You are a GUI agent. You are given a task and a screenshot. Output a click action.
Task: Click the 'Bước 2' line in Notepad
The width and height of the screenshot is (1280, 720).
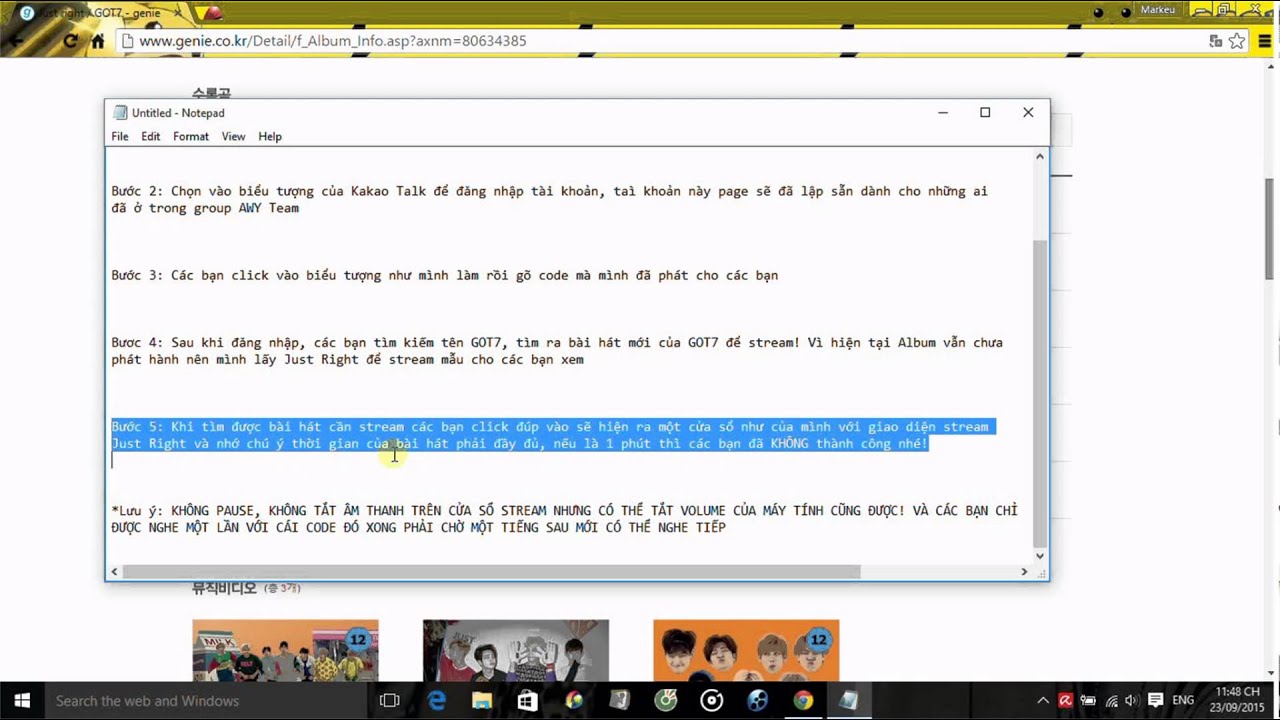(549, 199)
